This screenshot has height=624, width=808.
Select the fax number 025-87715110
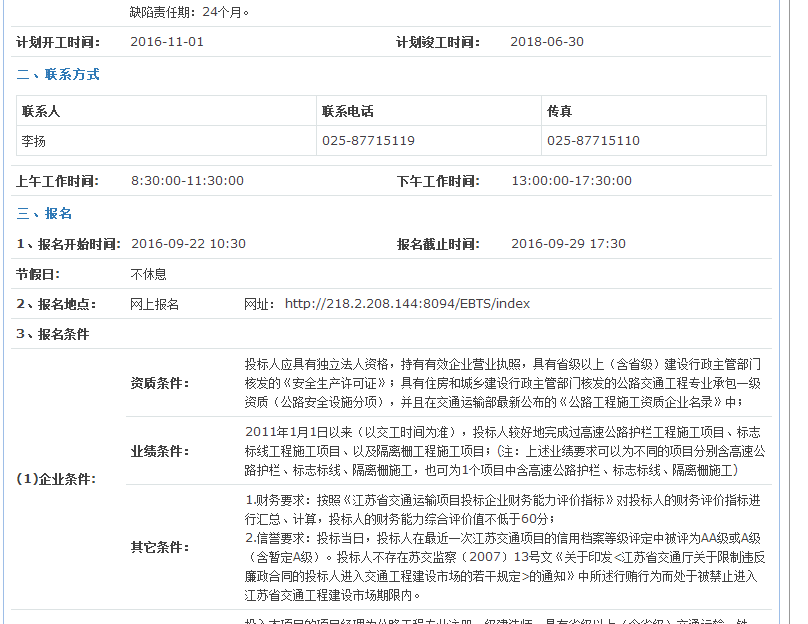593,141
